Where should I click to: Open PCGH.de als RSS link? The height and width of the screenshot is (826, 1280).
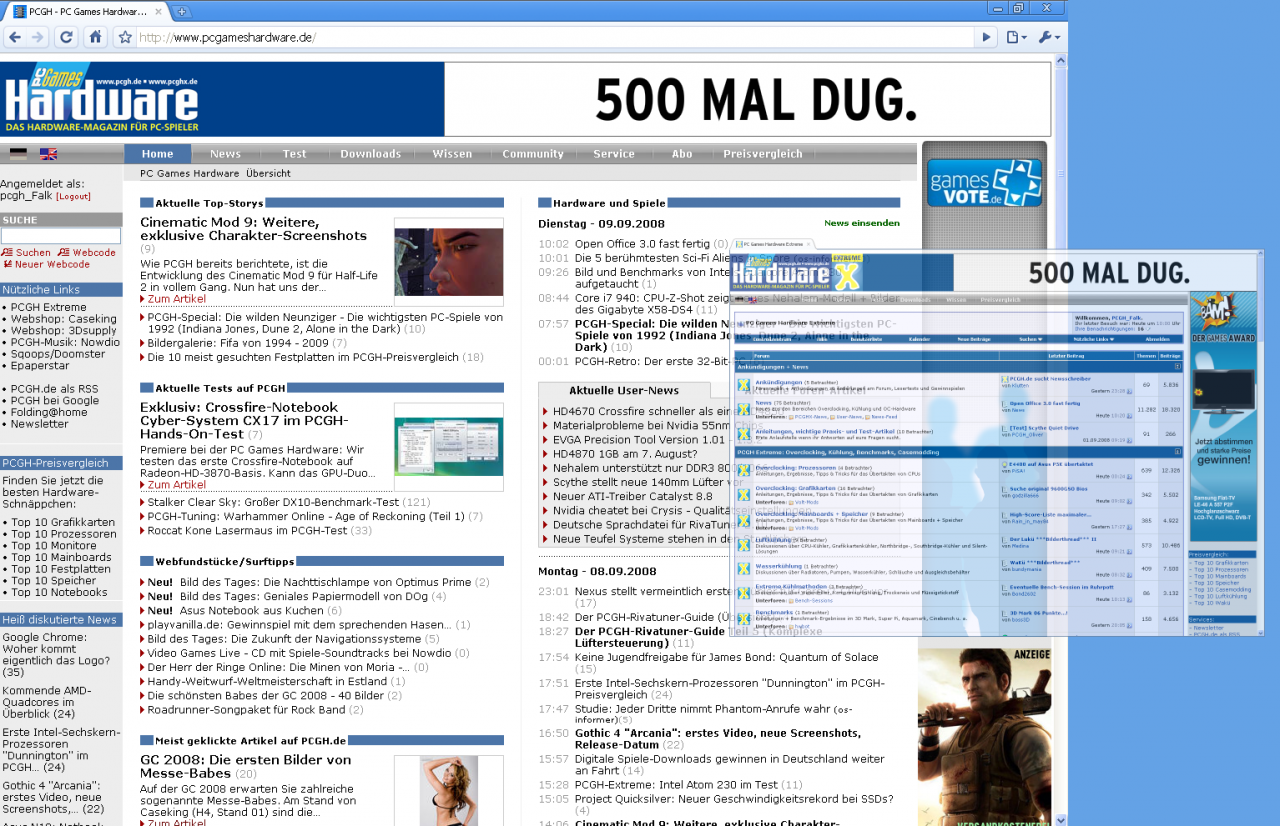point(55,389)
